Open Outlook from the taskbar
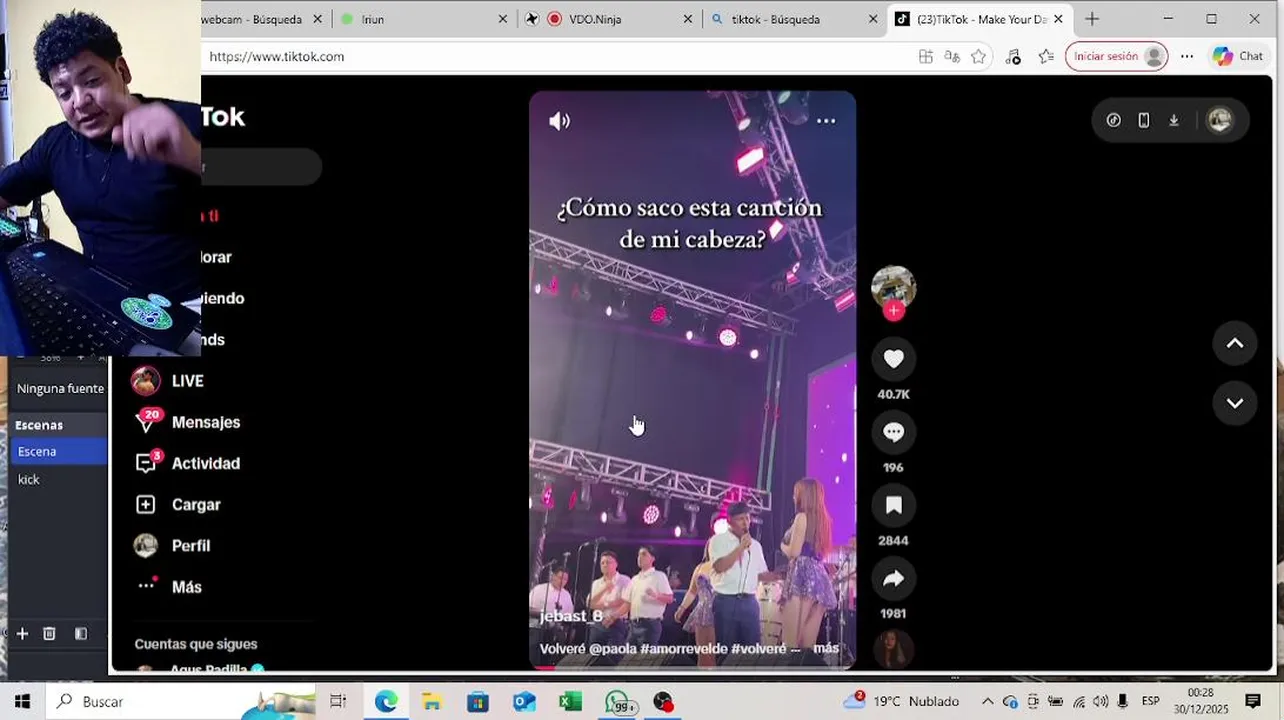Screen dimensions: 1284x720 click(x=524, y=702)
